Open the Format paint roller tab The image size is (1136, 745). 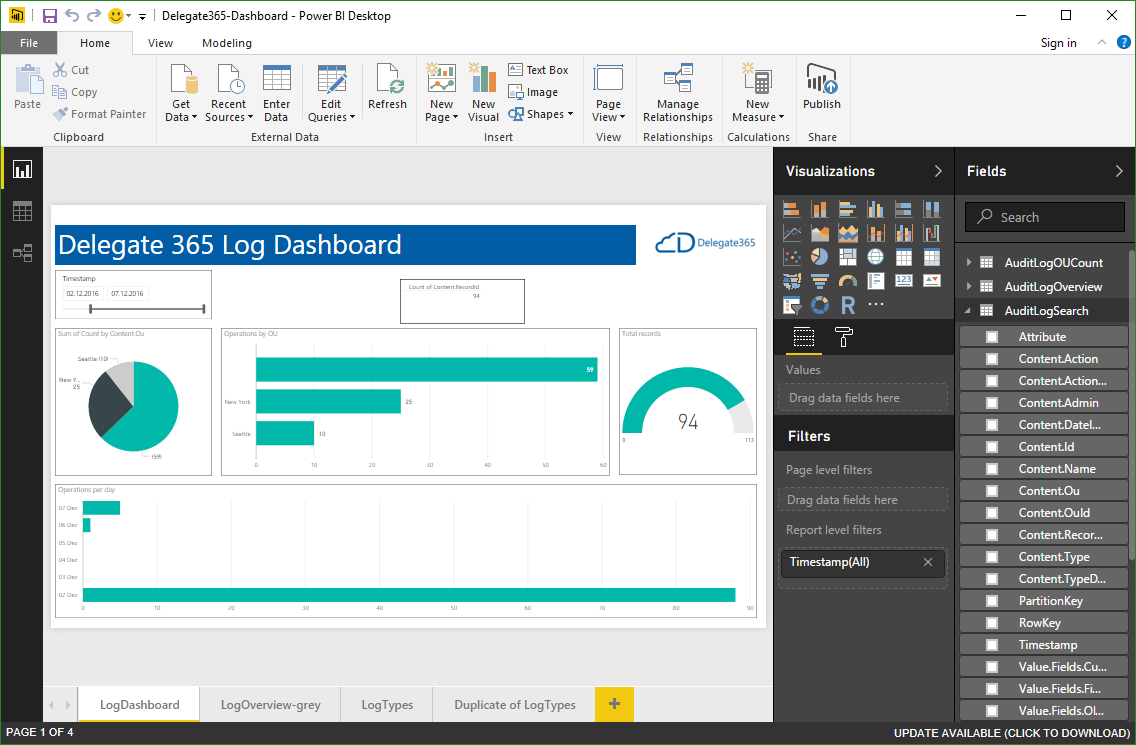point(843,338)
